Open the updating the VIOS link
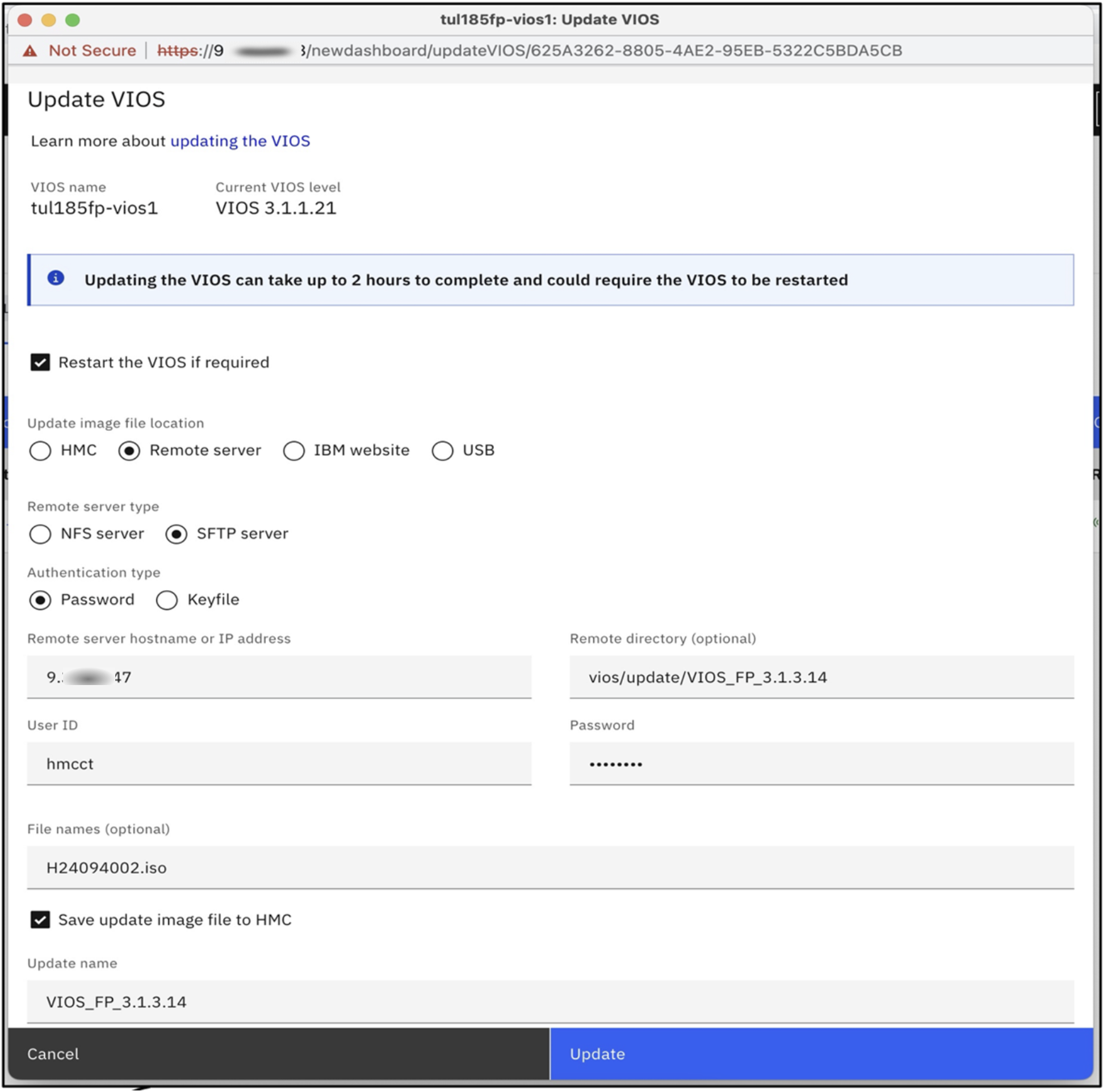The image size is (1107, 1092). click(240, 141)
